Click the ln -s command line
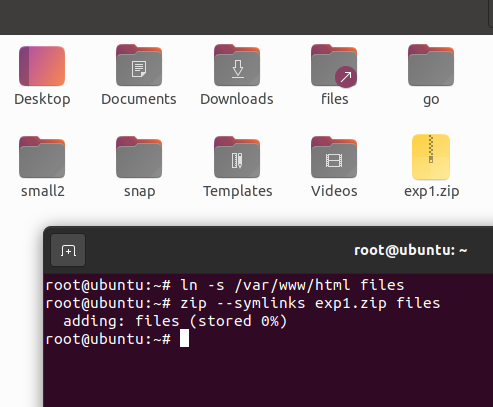This screenshot has height=407, width=493. coord(225,285)
